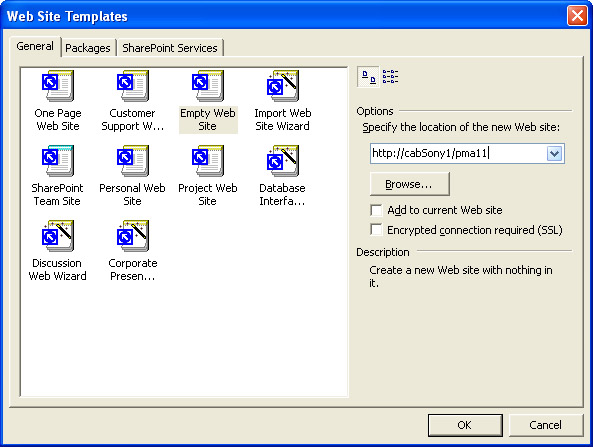Switch to the Packages tab
The image size is (593, 447).
pos(88,48)
